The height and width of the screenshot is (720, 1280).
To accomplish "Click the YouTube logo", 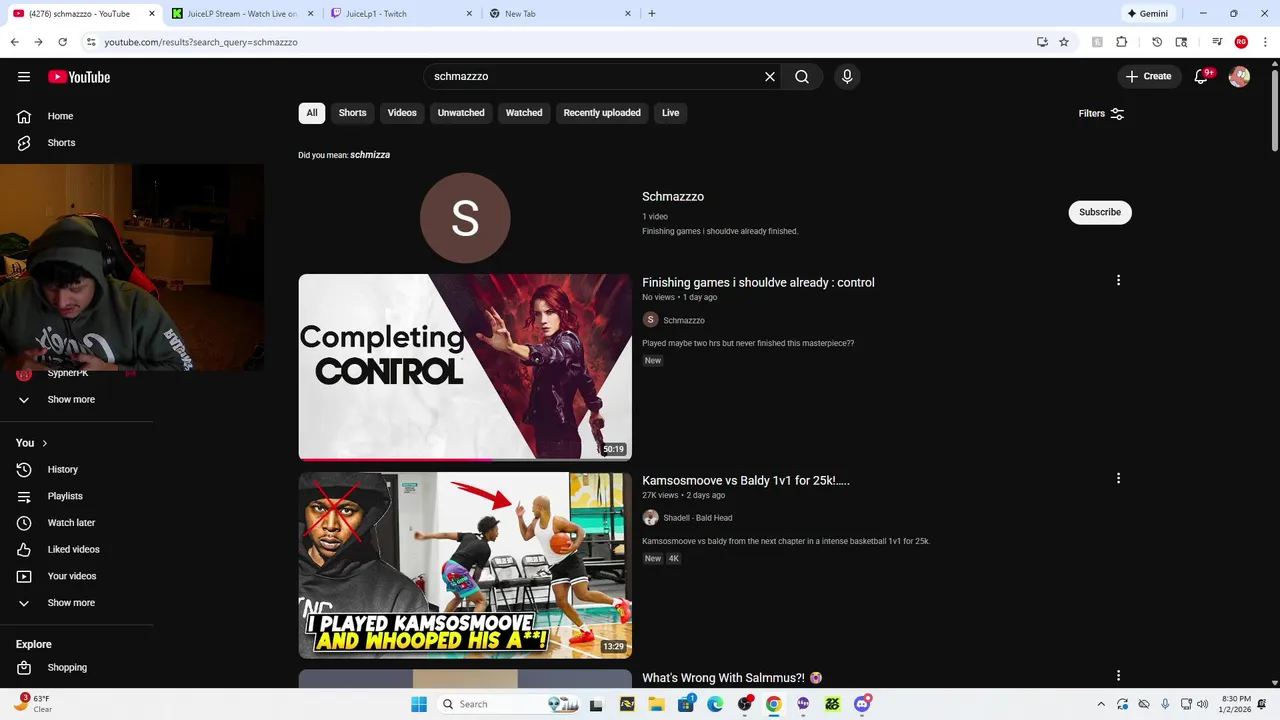I will [x=79, y=77].
